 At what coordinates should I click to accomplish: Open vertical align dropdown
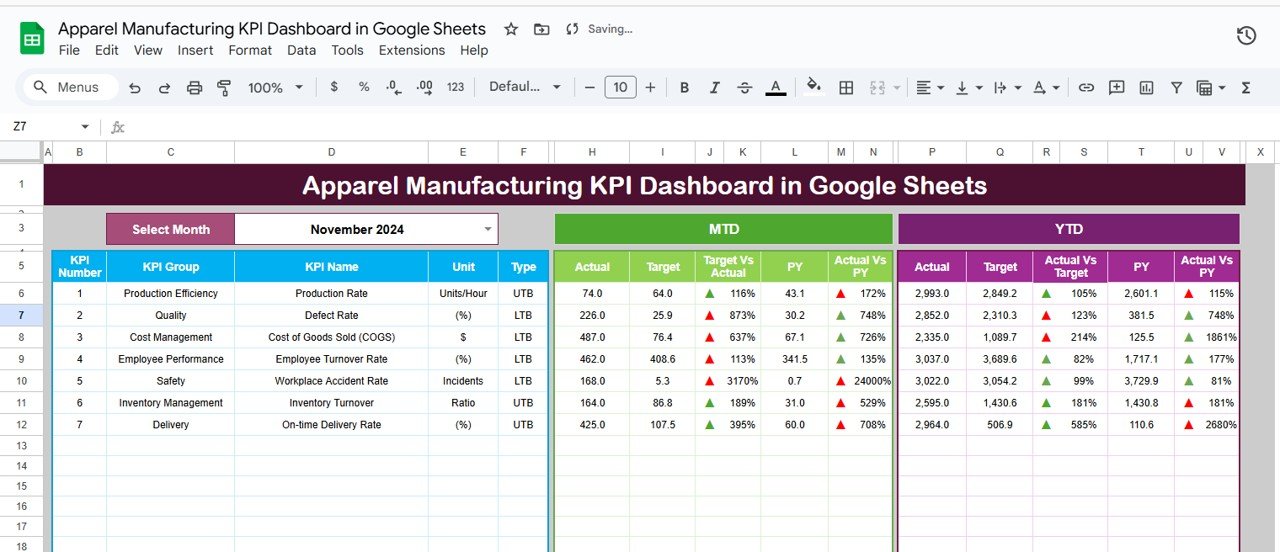[x=969, y=88]
